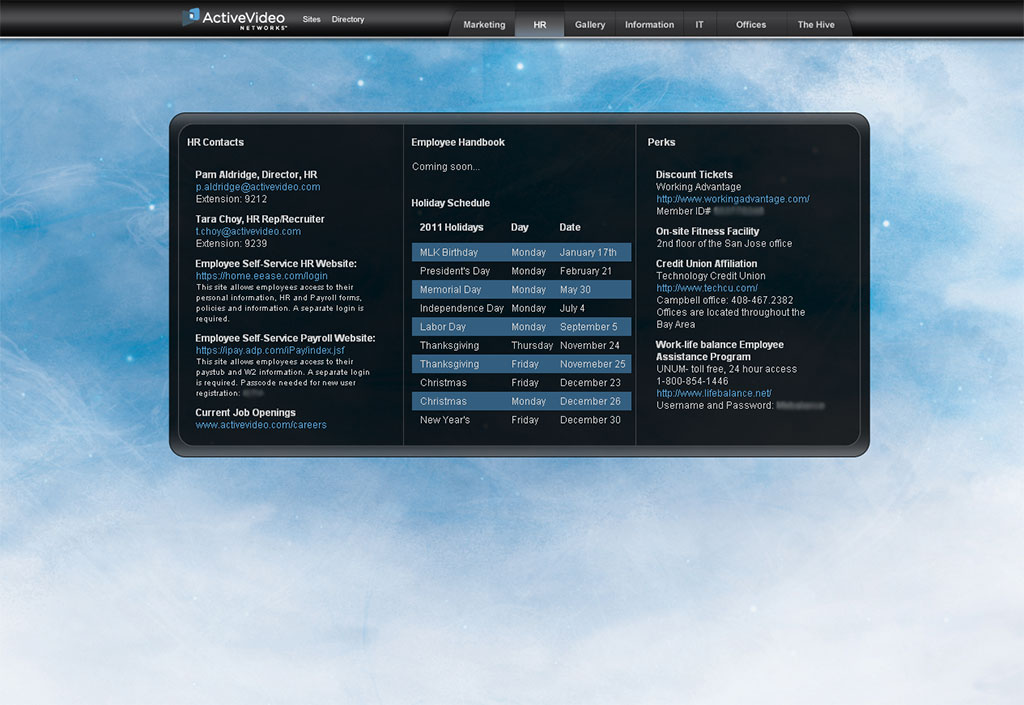The height and width of the screenshot is (705, 1024).
Task: Click the HR Contacts heading
Action: pyautogui.click(x=216, y=142)
